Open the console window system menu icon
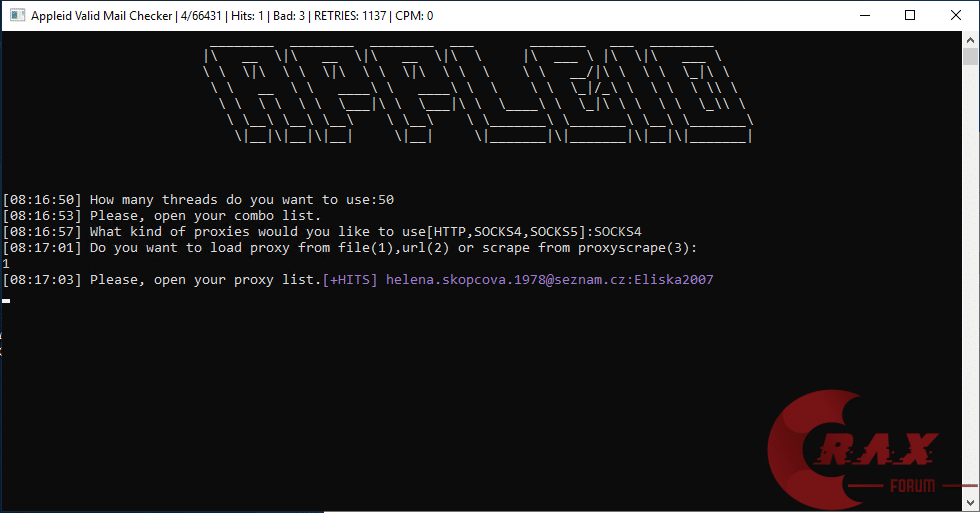The image size is (980, 513). coord(18,16)
